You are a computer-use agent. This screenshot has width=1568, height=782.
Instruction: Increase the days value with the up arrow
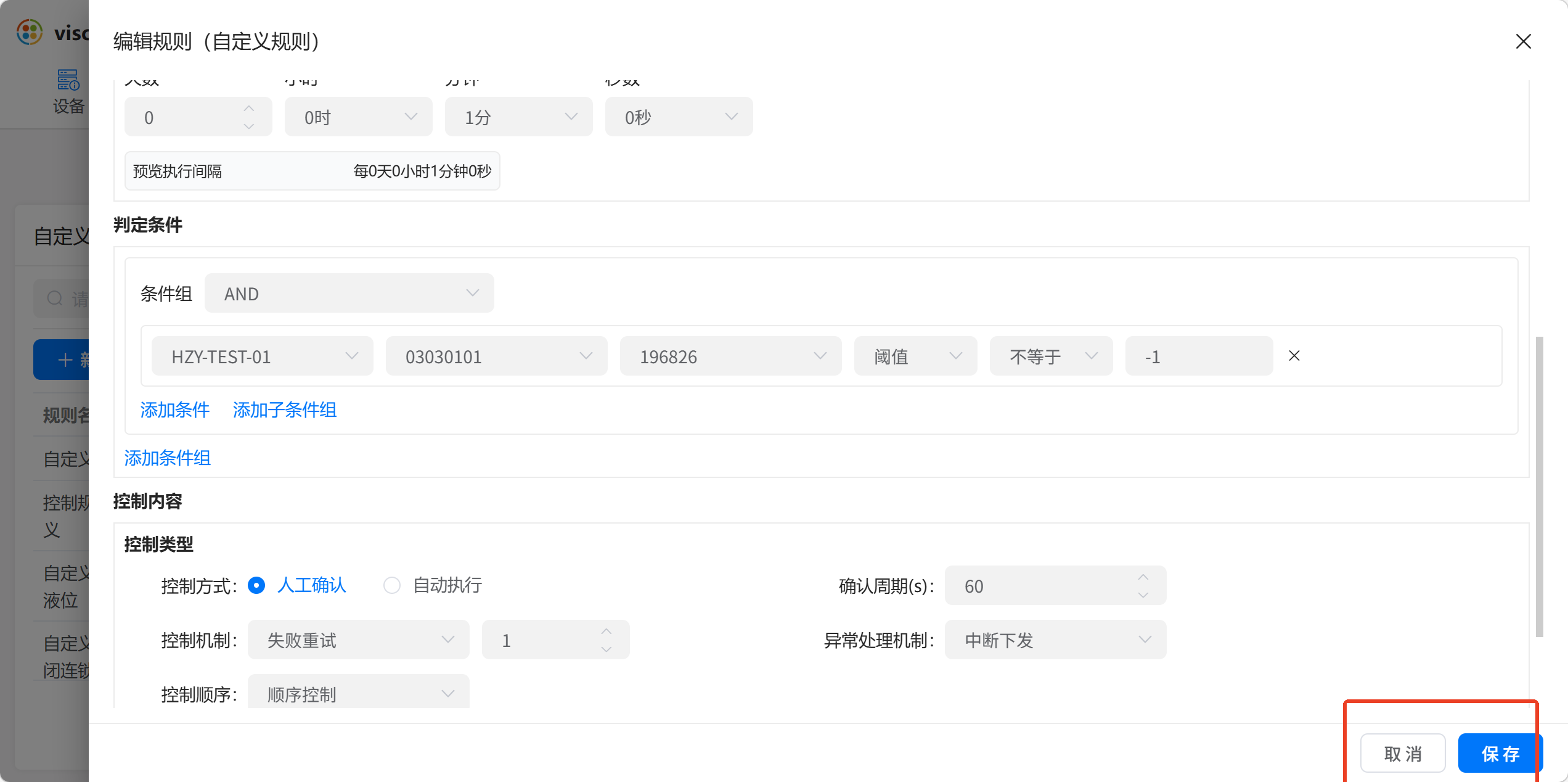coord(249,108)
